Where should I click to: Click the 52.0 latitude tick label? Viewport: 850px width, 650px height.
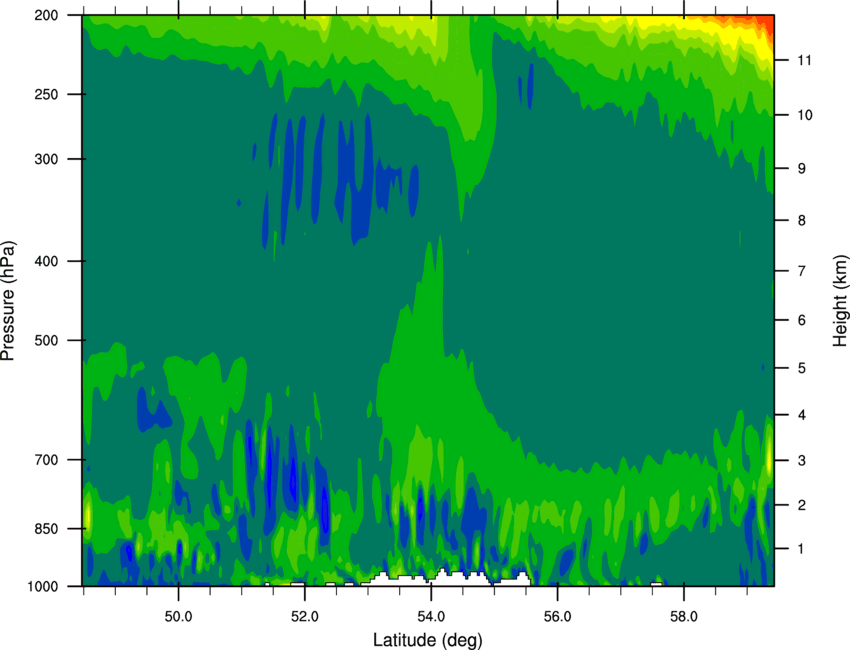[305, 617]
